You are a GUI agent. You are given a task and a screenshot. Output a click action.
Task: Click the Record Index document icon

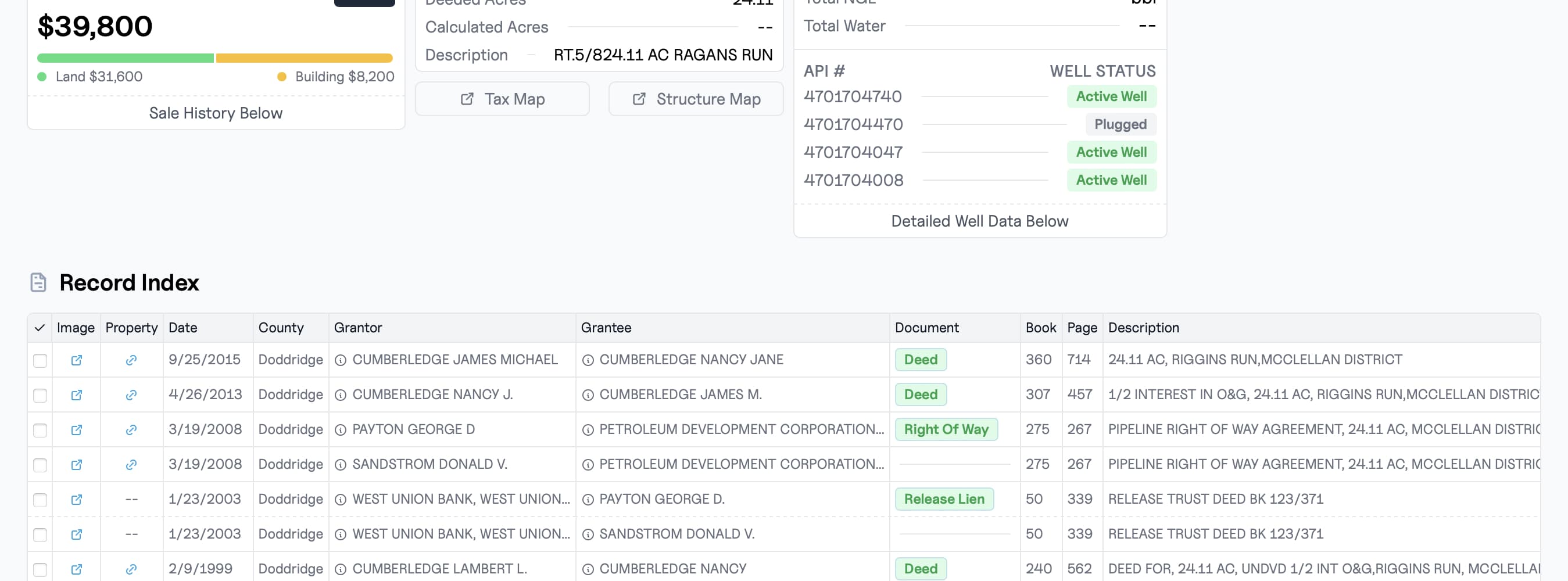point(38,283)
